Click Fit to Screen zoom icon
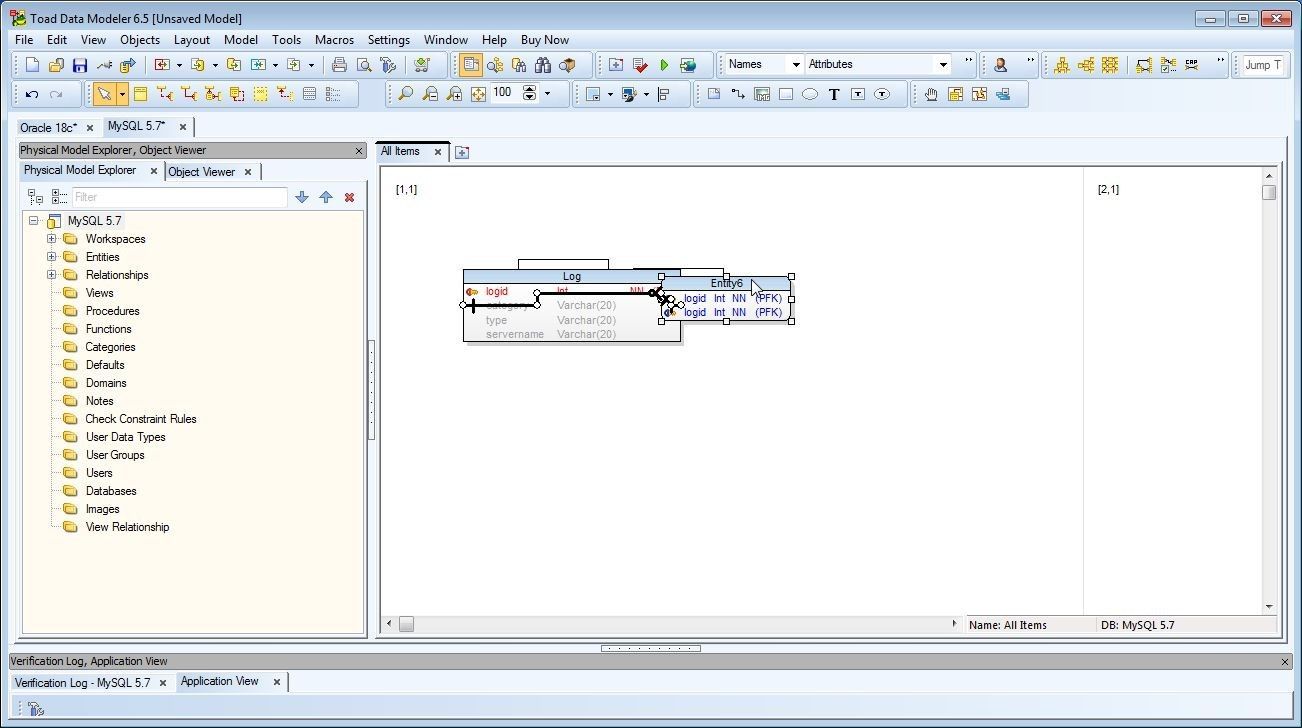Screen dimensions: 1302x728 tap(478, 94)
